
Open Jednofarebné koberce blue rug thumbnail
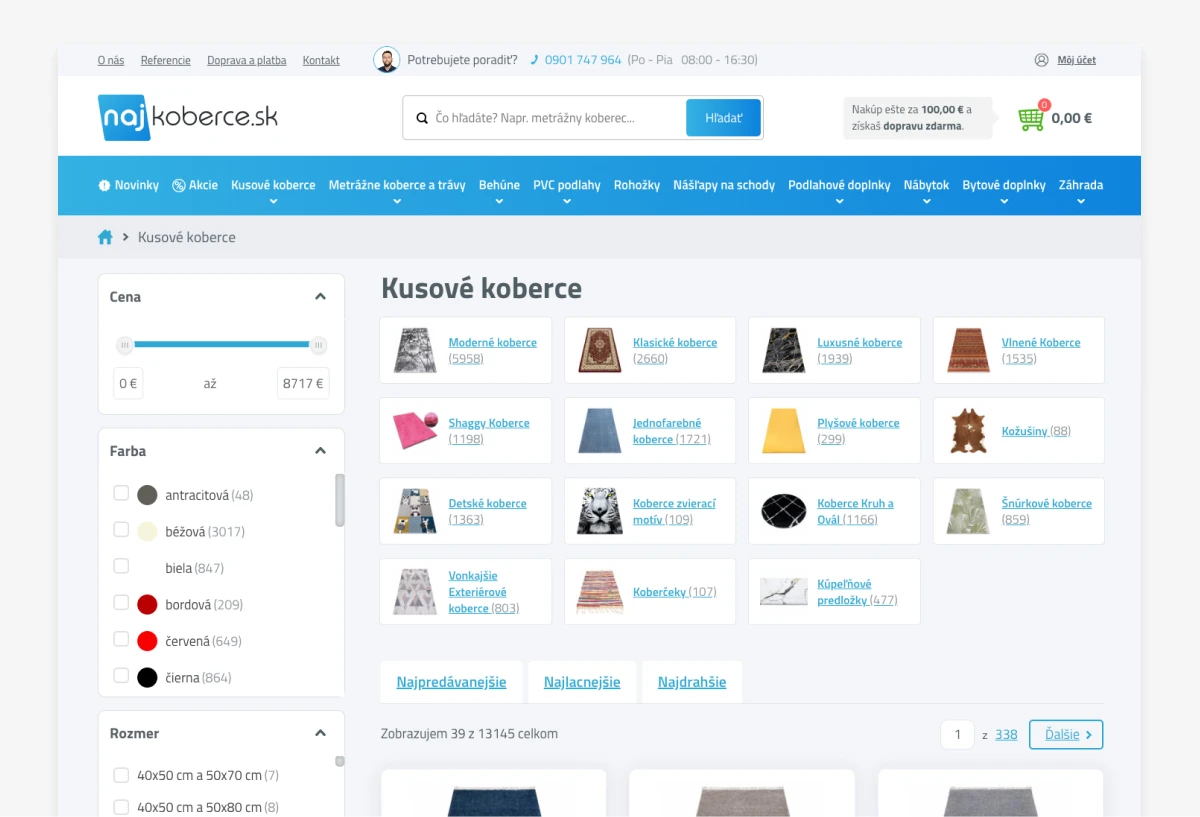(x=600, y=431)
